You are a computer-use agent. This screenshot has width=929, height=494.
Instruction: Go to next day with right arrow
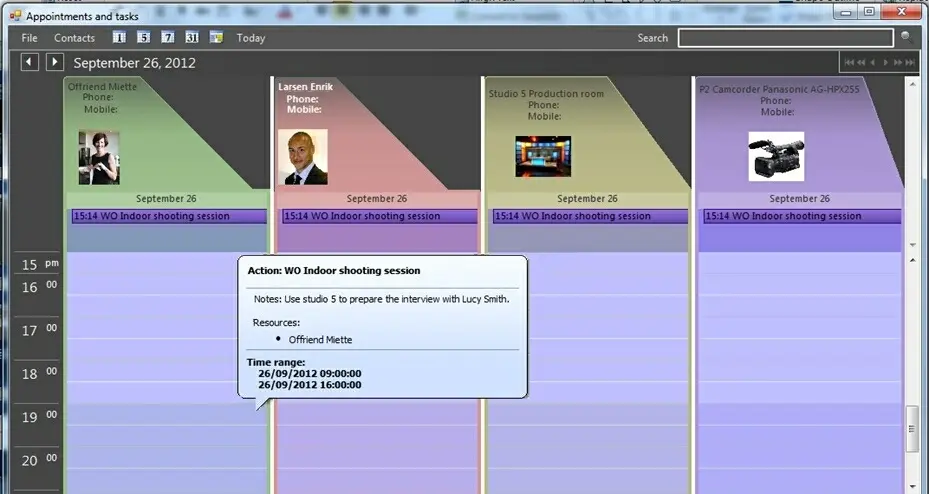(54, 62)
